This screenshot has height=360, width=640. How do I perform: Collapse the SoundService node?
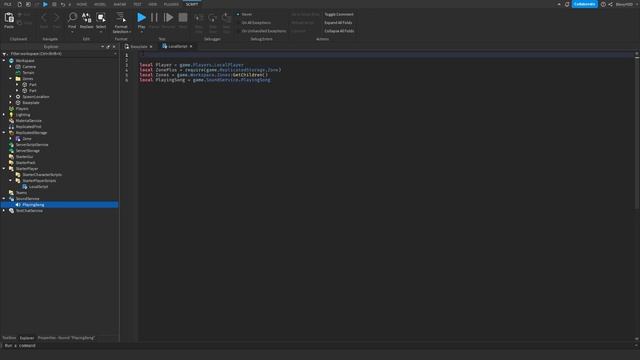4,199
